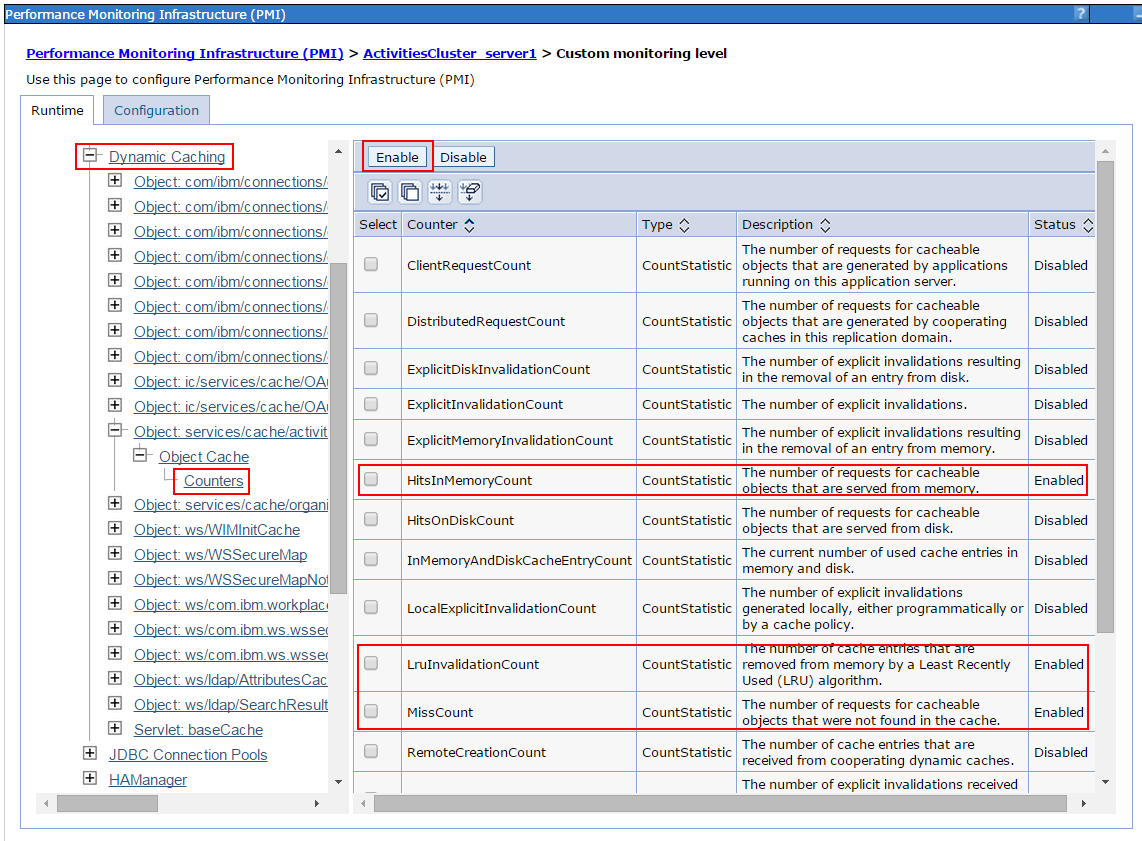Image resolution: width=1142 pixels, height=841 pixels.
Task: Switch to the Configuration tab
Action: tap(156, 111)
